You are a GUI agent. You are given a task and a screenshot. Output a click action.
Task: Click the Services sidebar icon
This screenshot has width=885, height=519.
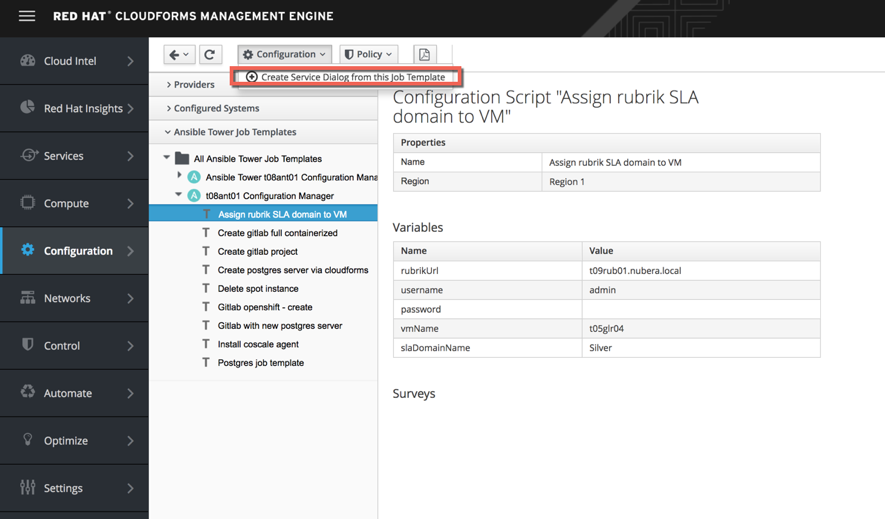coord(29,155)
